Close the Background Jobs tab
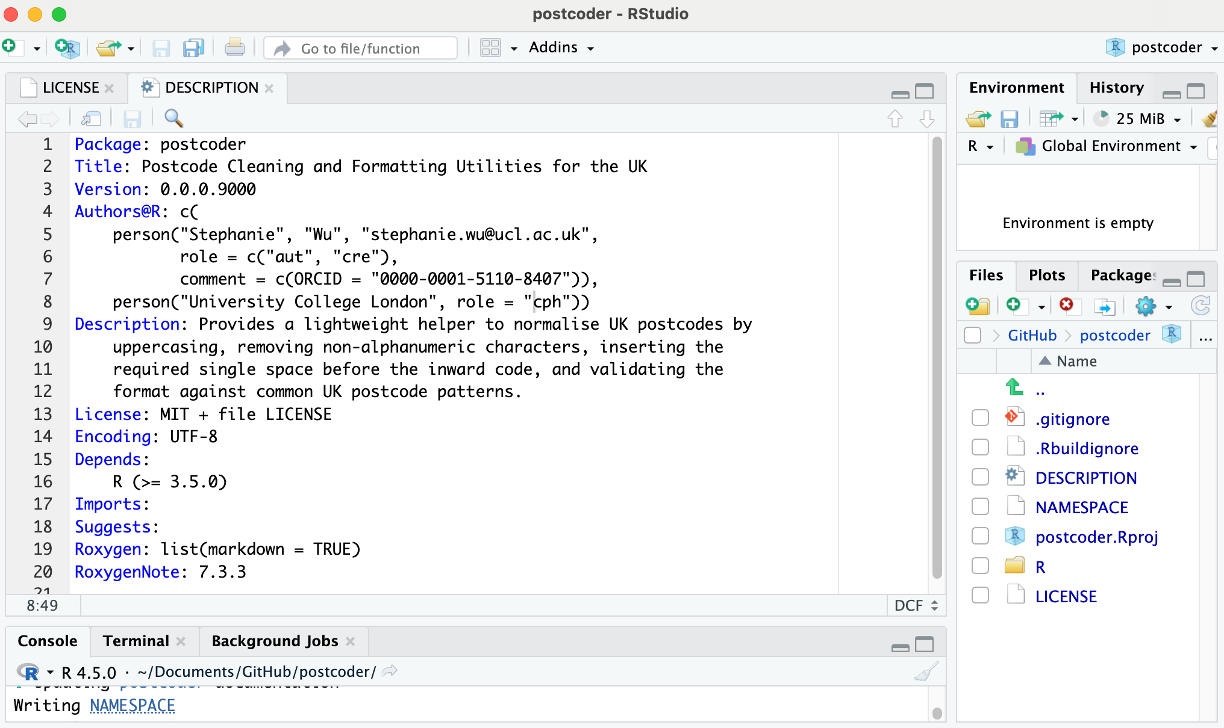The image size is (1224, 728). (351, 641)
